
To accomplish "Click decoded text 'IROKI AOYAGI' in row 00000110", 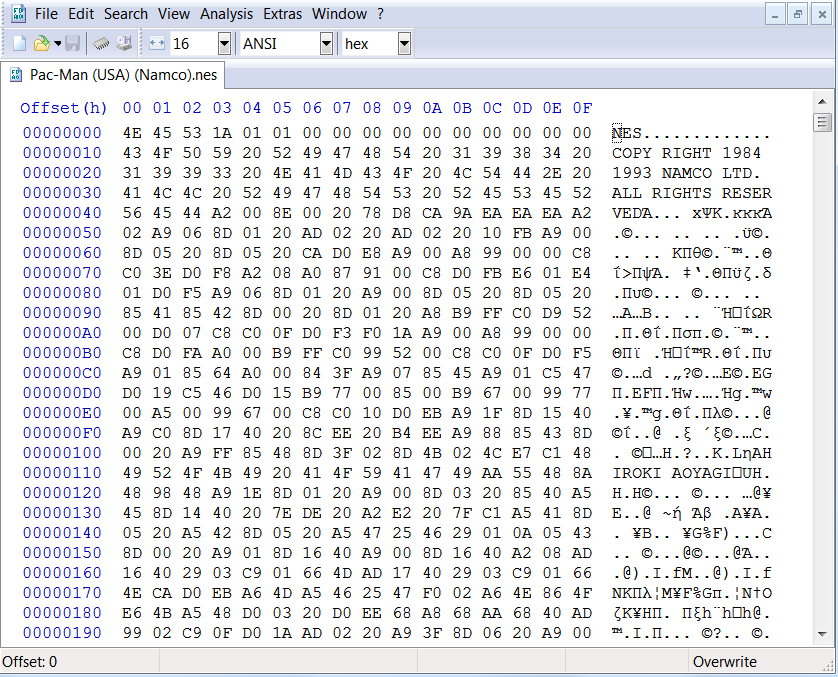I will [x=672, y=473].
